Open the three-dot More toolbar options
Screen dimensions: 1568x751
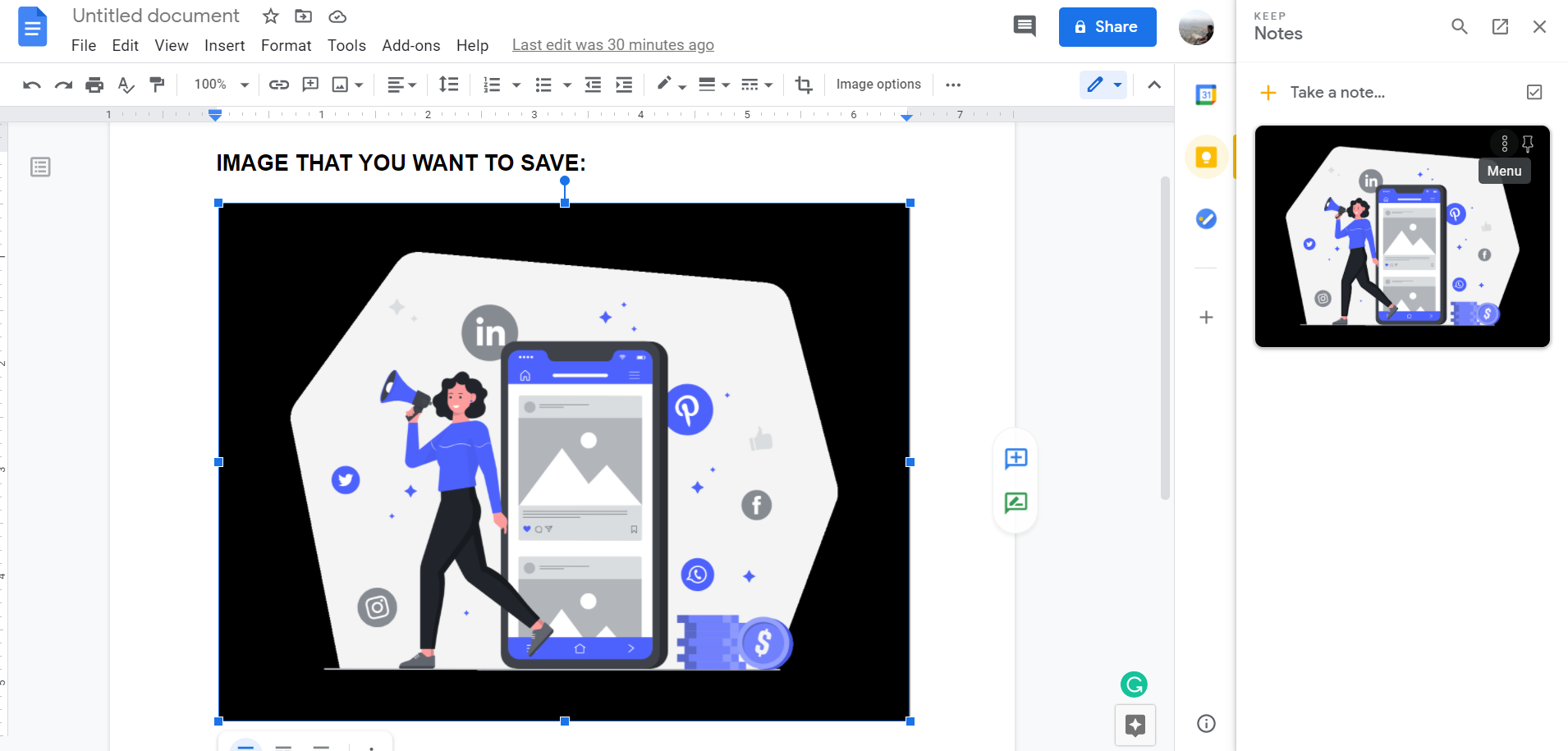pos(953,85)
